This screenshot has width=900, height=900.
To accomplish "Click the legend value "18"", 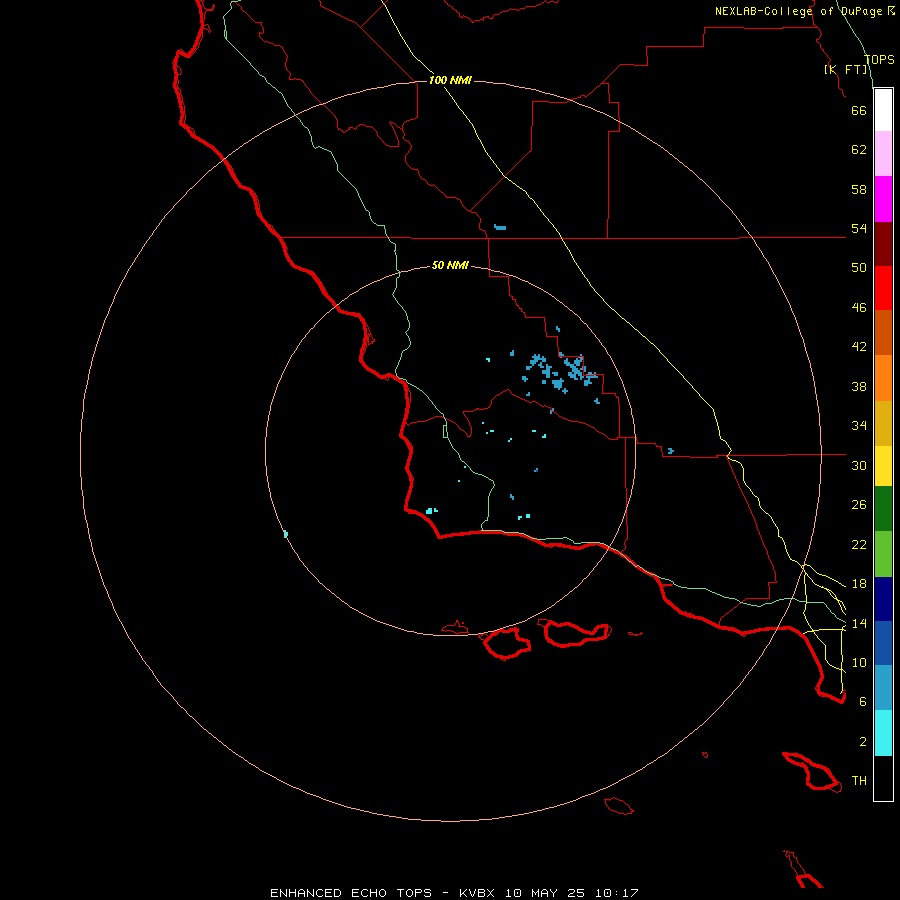I will (859, 584).
